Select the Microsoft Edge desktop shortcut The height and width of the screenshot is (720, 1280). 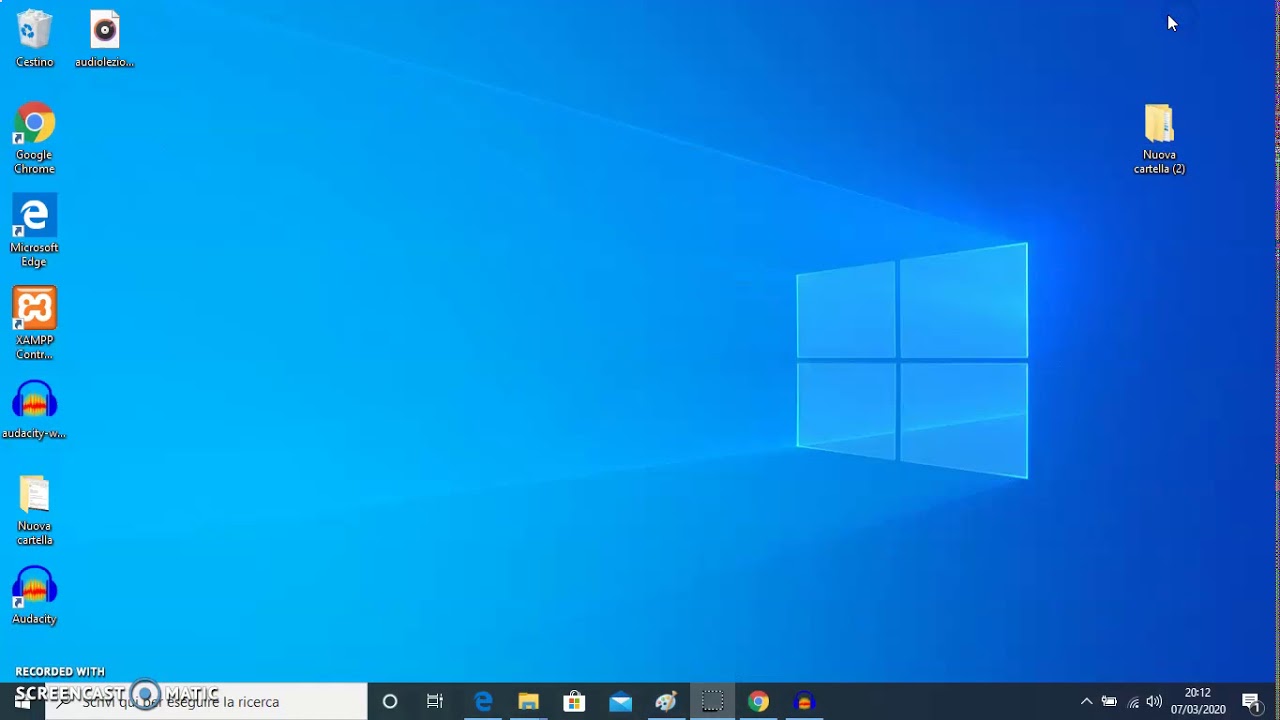34,231
